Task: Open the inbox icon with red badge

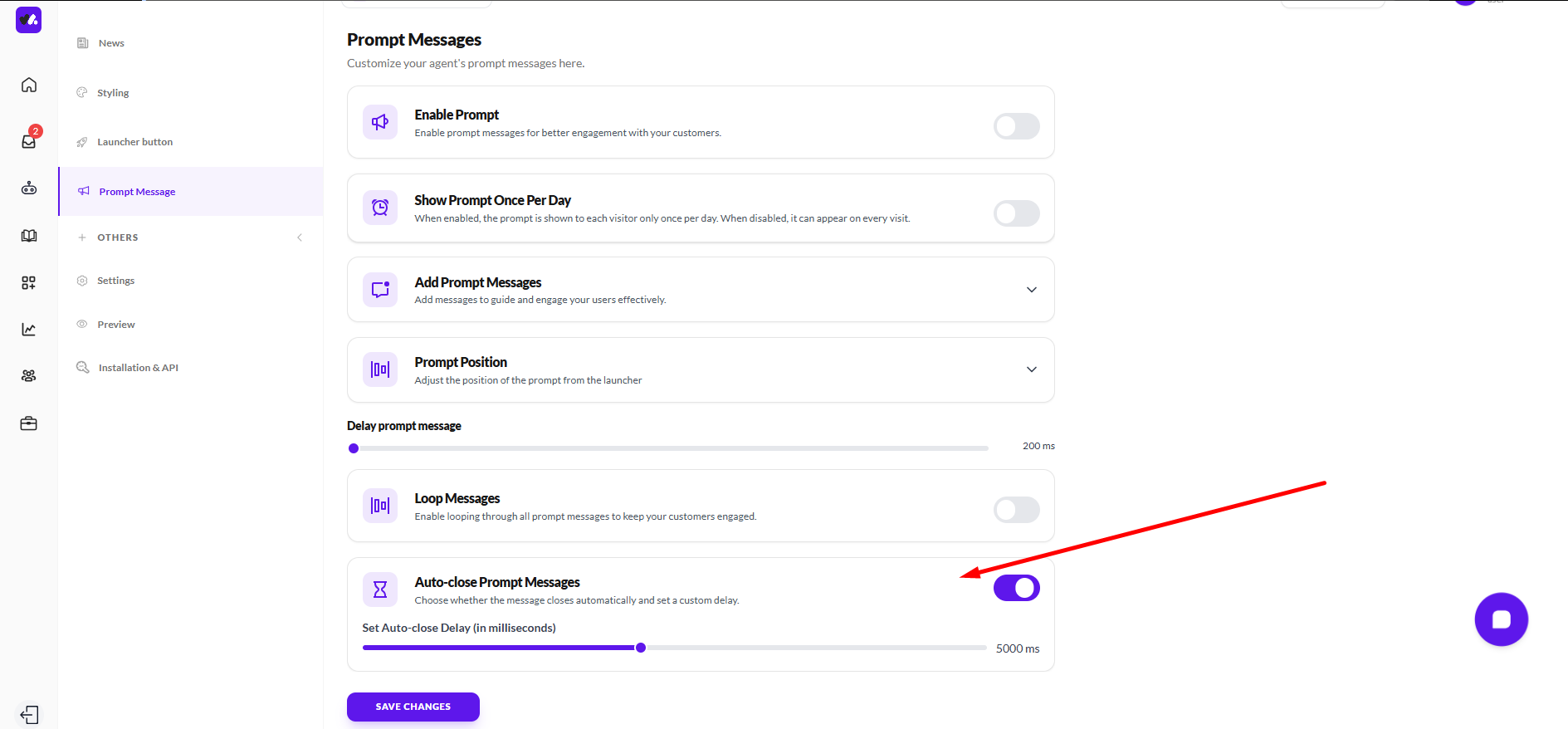Action: coord(29,141)
